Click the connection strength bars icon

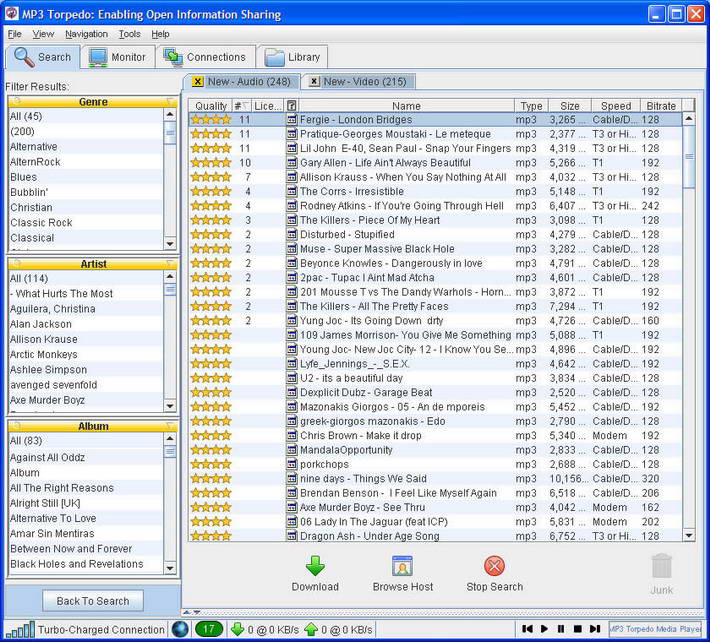coord(20,630)
